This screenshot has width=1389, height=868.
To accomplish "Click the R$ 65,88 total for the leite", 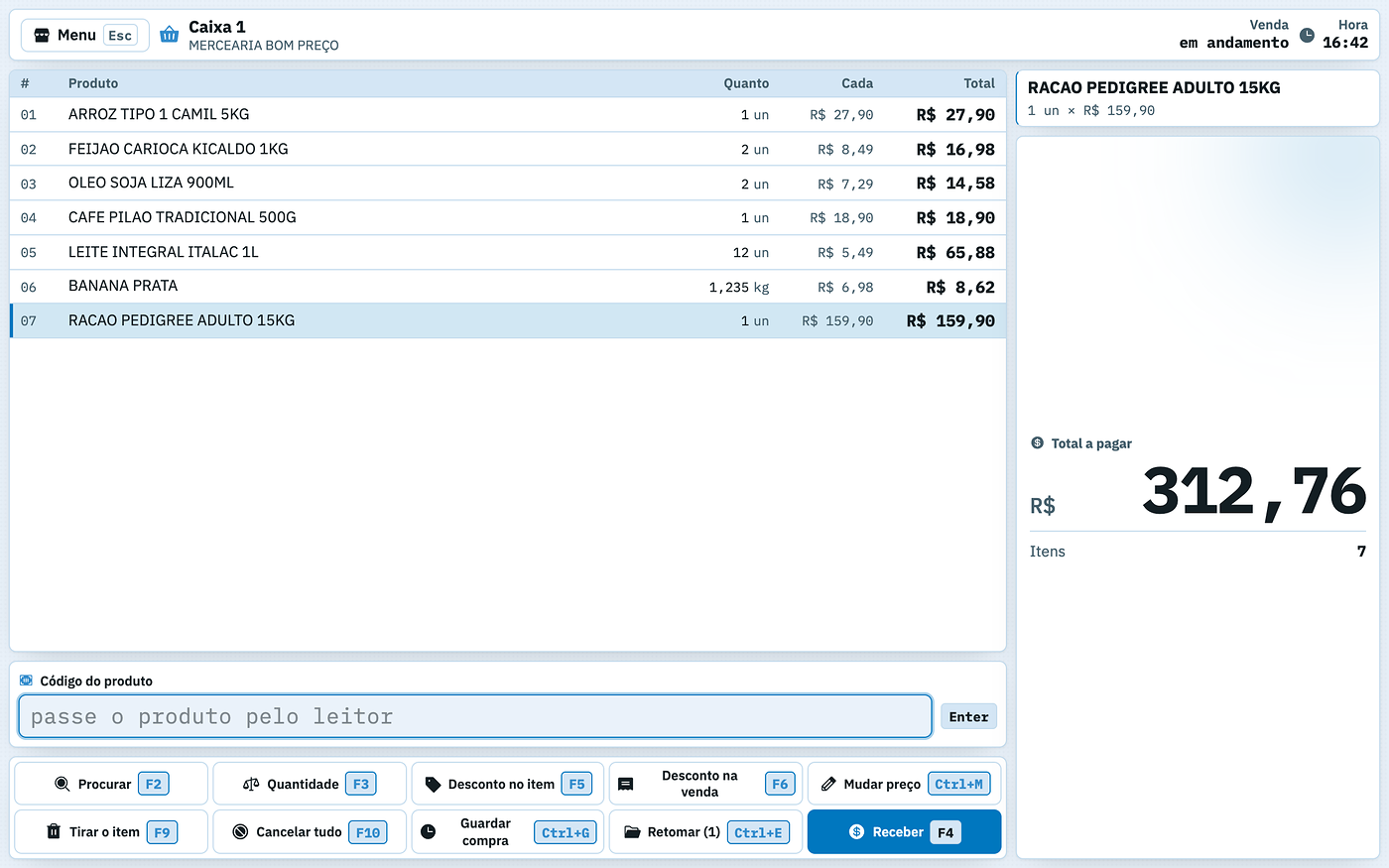I will pos(955,252).
